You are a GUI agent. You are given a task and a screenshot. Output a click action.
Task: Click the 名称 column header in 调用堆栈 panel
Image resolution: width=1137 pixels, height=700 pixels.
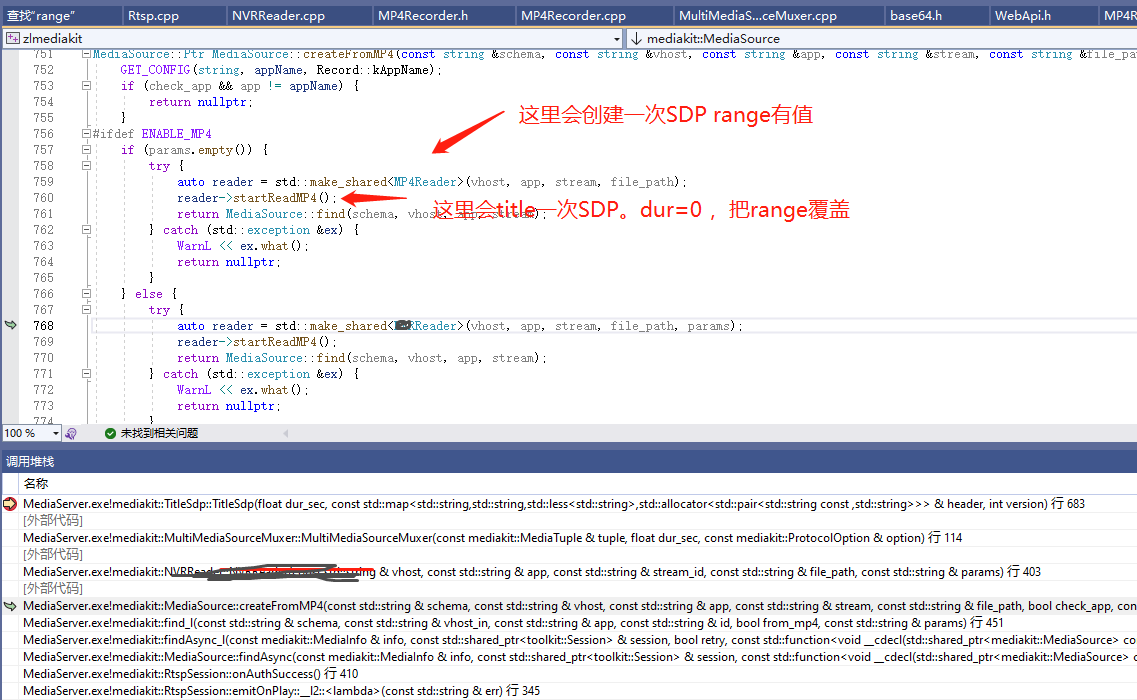37,482
